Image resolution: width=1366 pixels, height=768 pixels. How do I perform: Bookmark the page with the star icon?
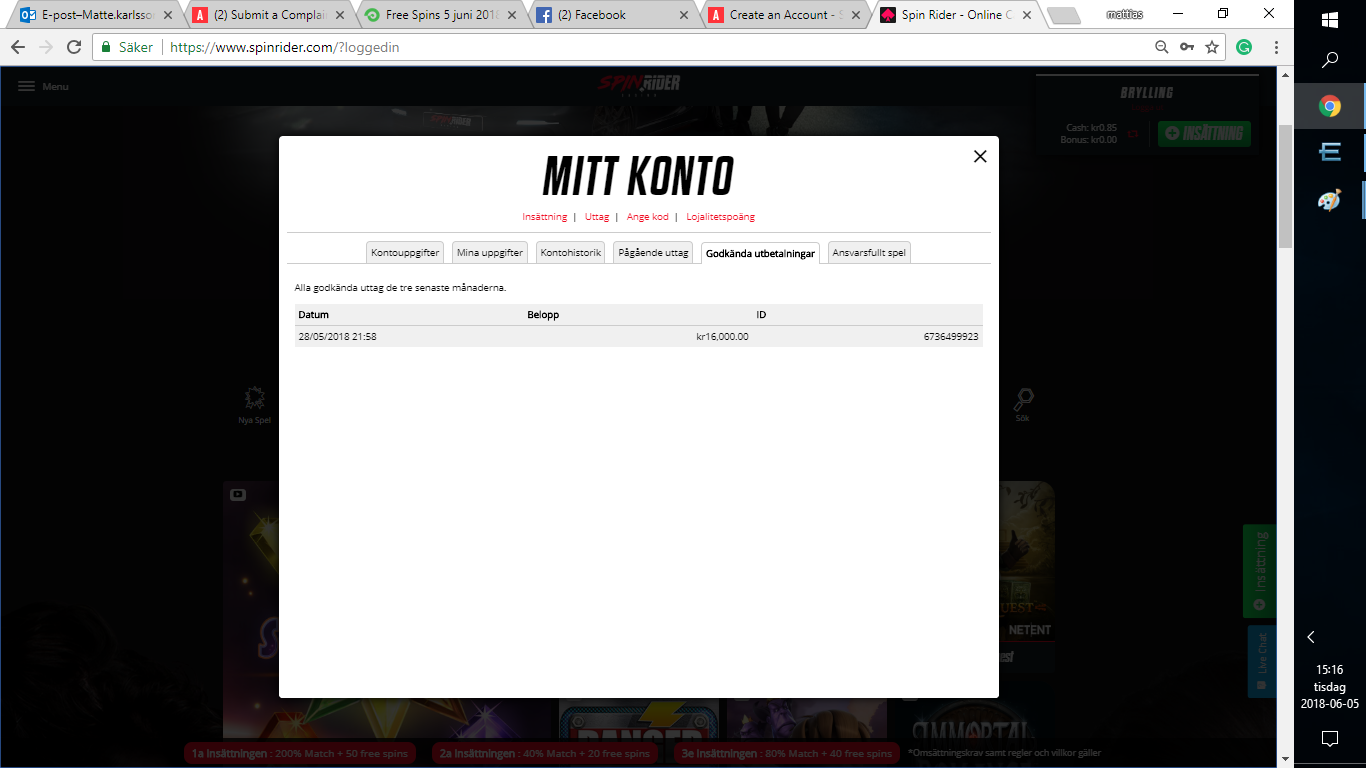point(1212,47)
